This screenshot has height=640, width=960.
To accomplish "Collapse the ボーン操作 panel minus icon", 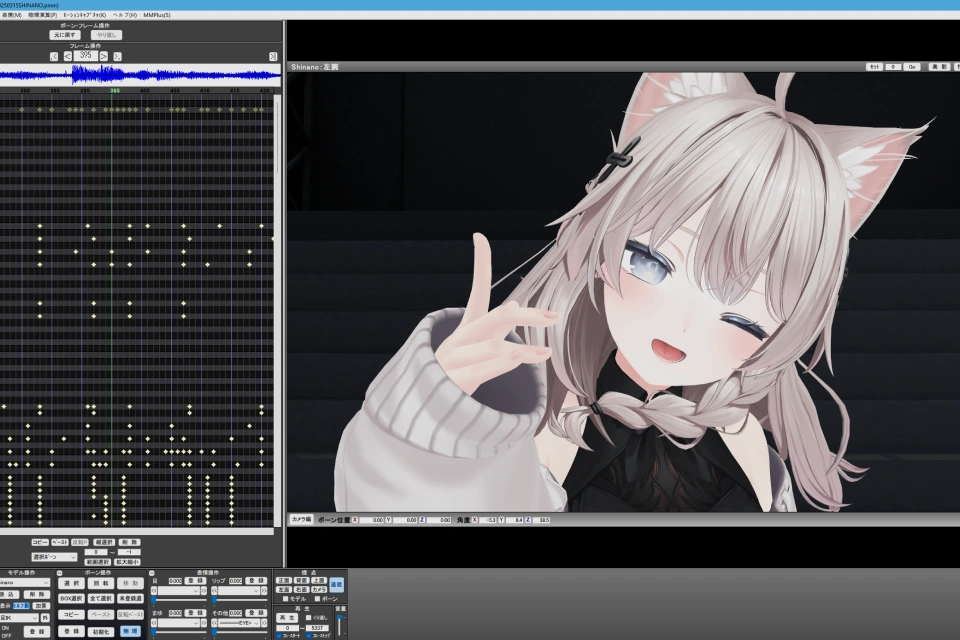I will (x=59, y=573).
